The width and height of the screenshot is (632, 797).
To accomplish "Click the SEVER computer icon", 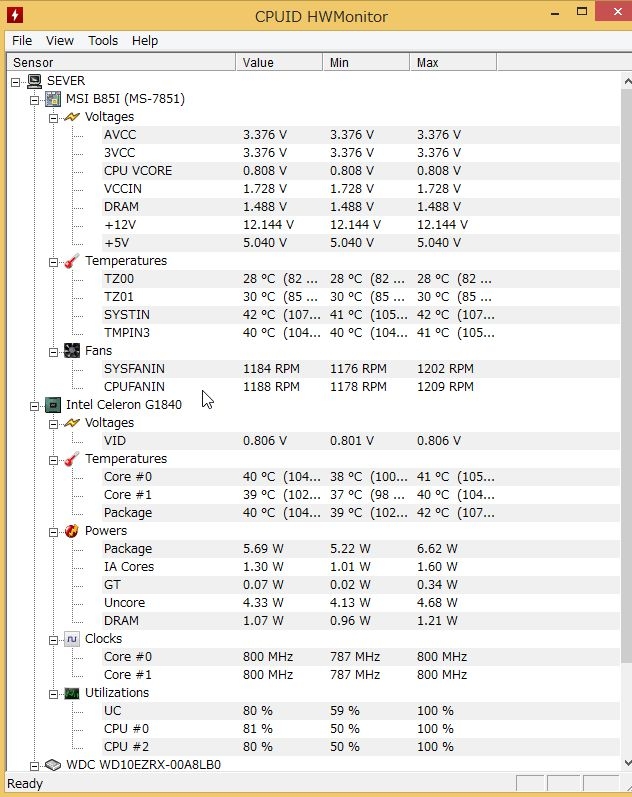I will [x=33, y=81].
